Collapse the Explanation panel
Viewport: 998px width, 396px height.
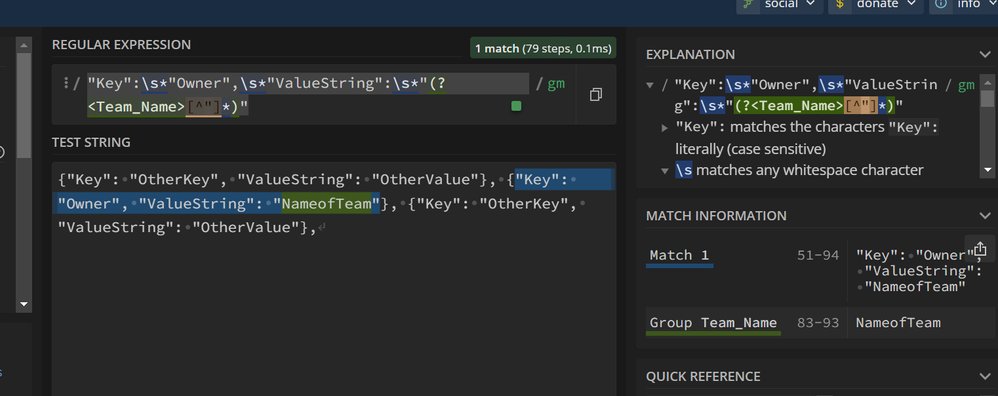(985, 55)
